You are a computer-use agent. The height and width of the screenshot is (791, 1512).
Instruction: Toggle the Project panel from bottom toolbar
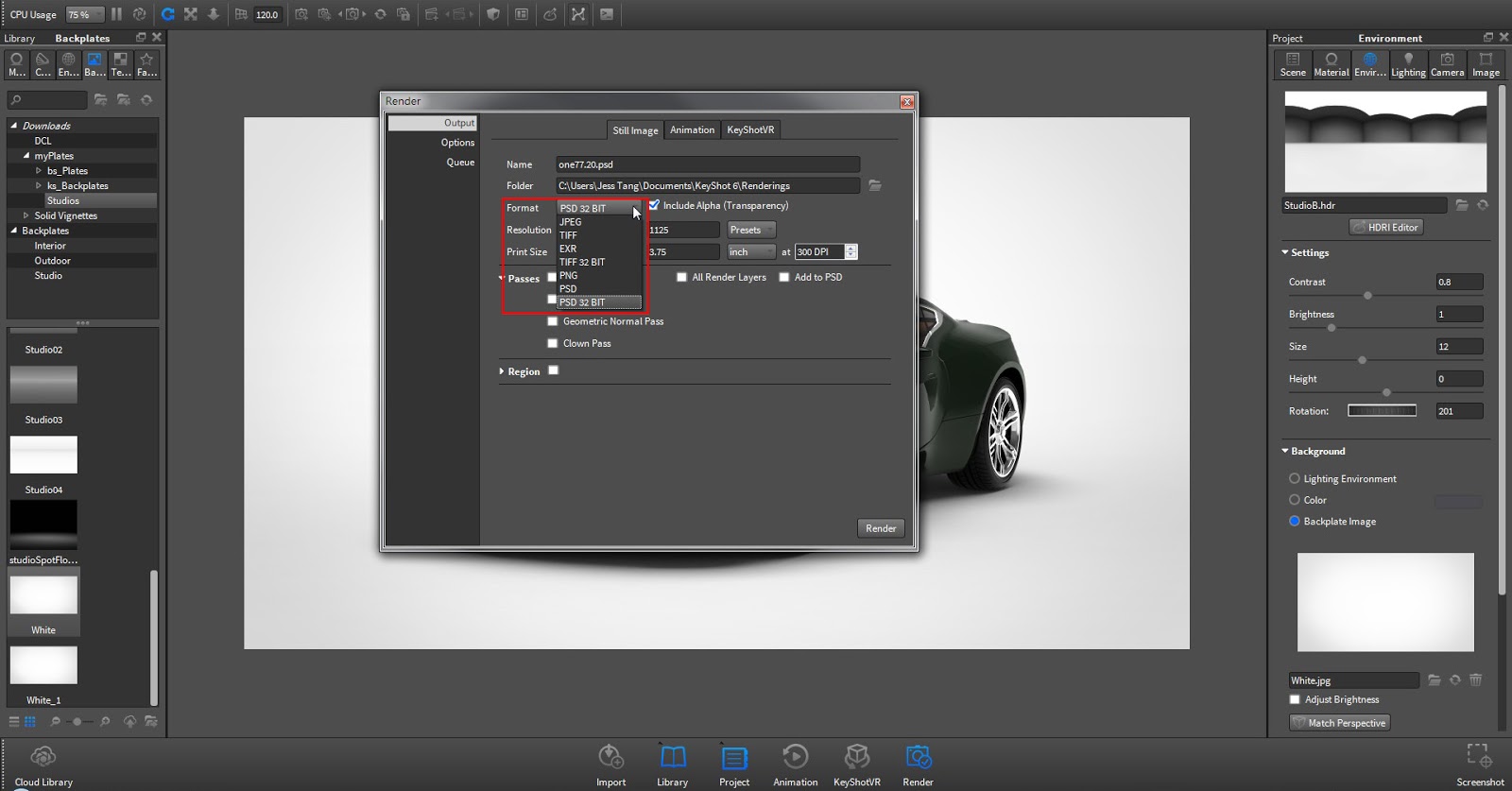(x=734, y=764)
